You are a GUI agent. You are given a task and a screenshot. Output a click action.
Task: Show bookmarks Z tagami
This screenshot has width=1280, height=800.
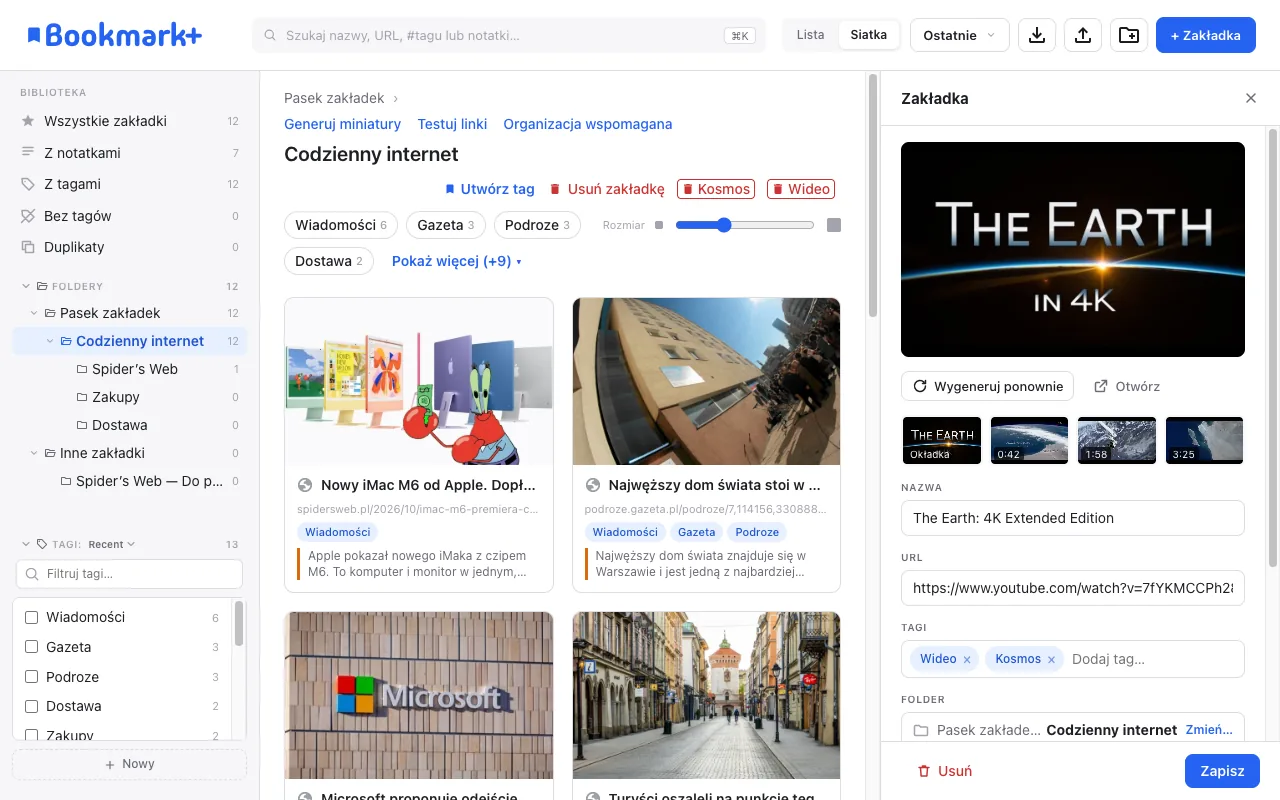tap(130, 184)
